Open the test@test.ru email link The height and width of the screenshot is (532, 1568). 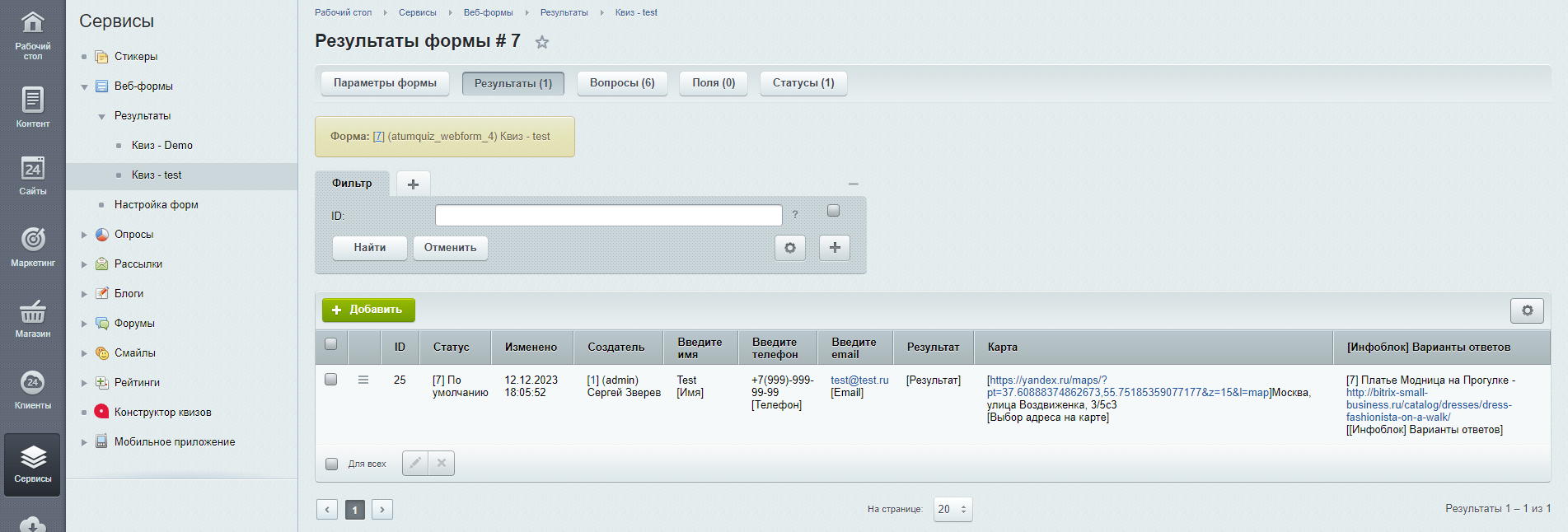pyautogui.click(x=859, y=380)
